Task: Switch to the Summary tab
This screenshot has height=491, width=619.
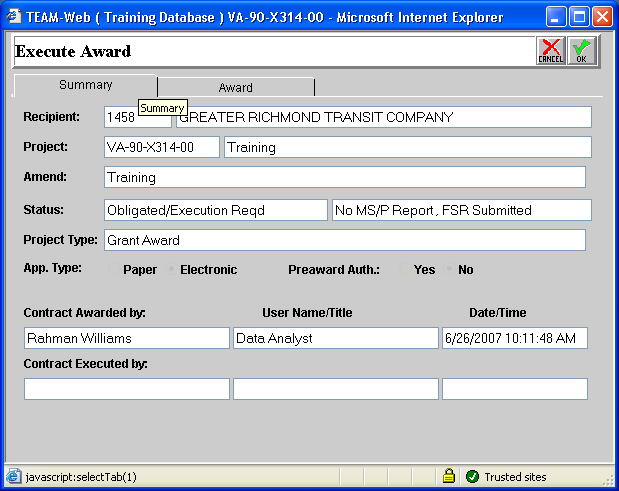Action: click(86, 85)
